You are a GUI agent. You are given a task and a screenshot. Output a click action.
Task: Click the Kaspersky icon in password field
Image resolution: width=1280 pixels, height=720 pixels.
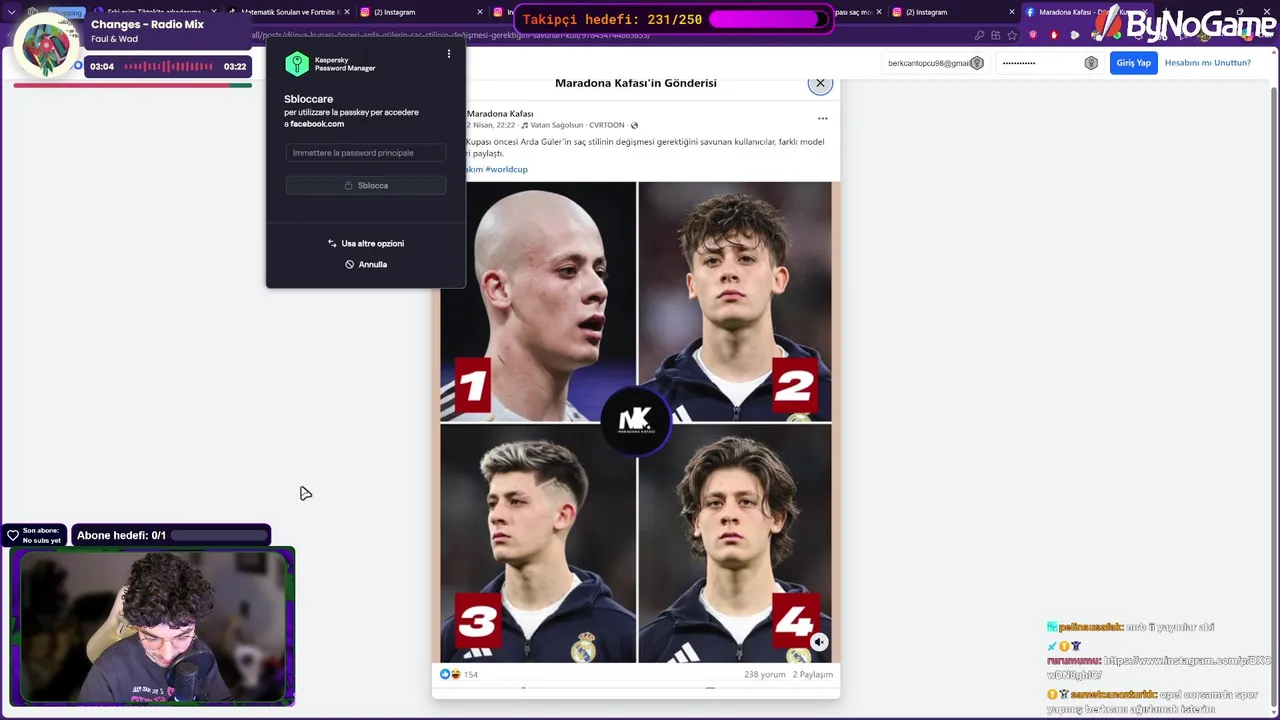tap(1091, 63)
